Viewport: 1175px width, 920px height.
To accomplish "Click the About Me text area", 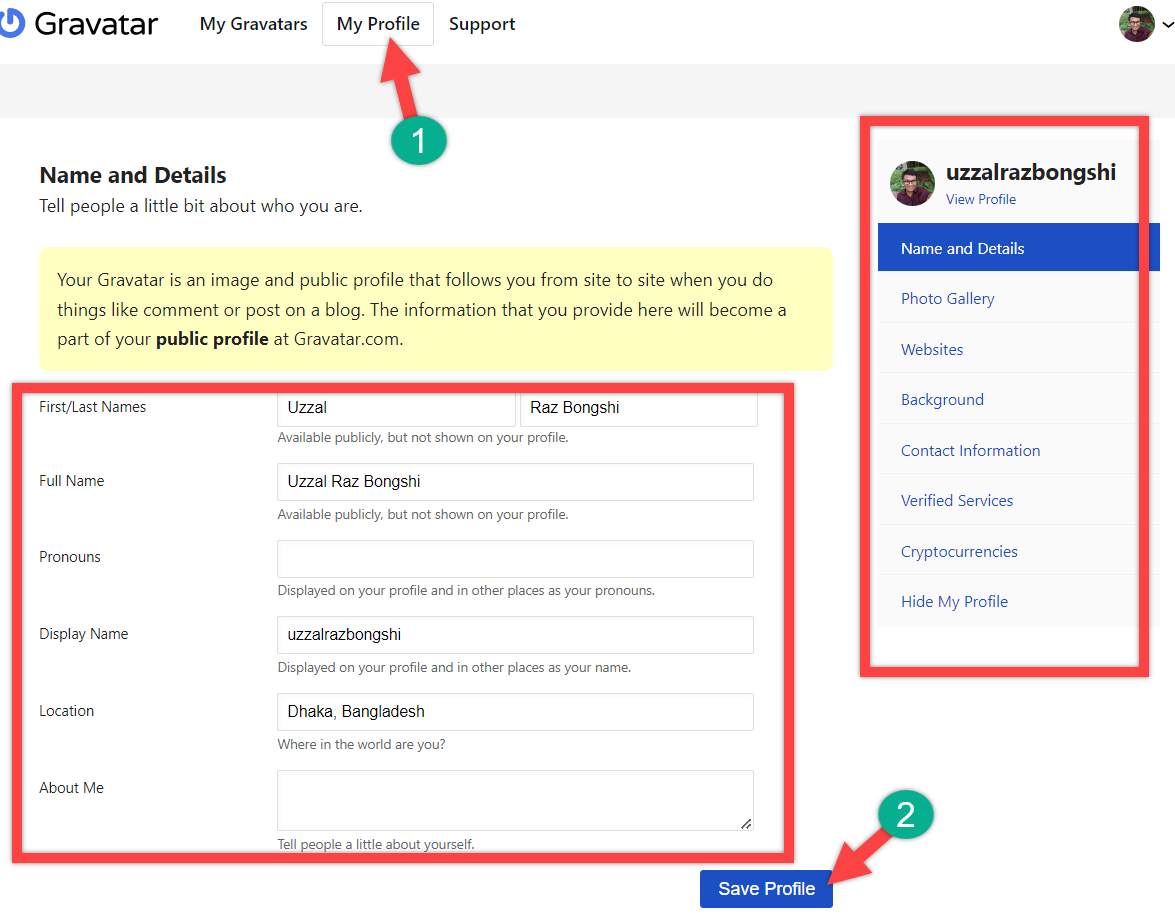I will coord(516,800).
